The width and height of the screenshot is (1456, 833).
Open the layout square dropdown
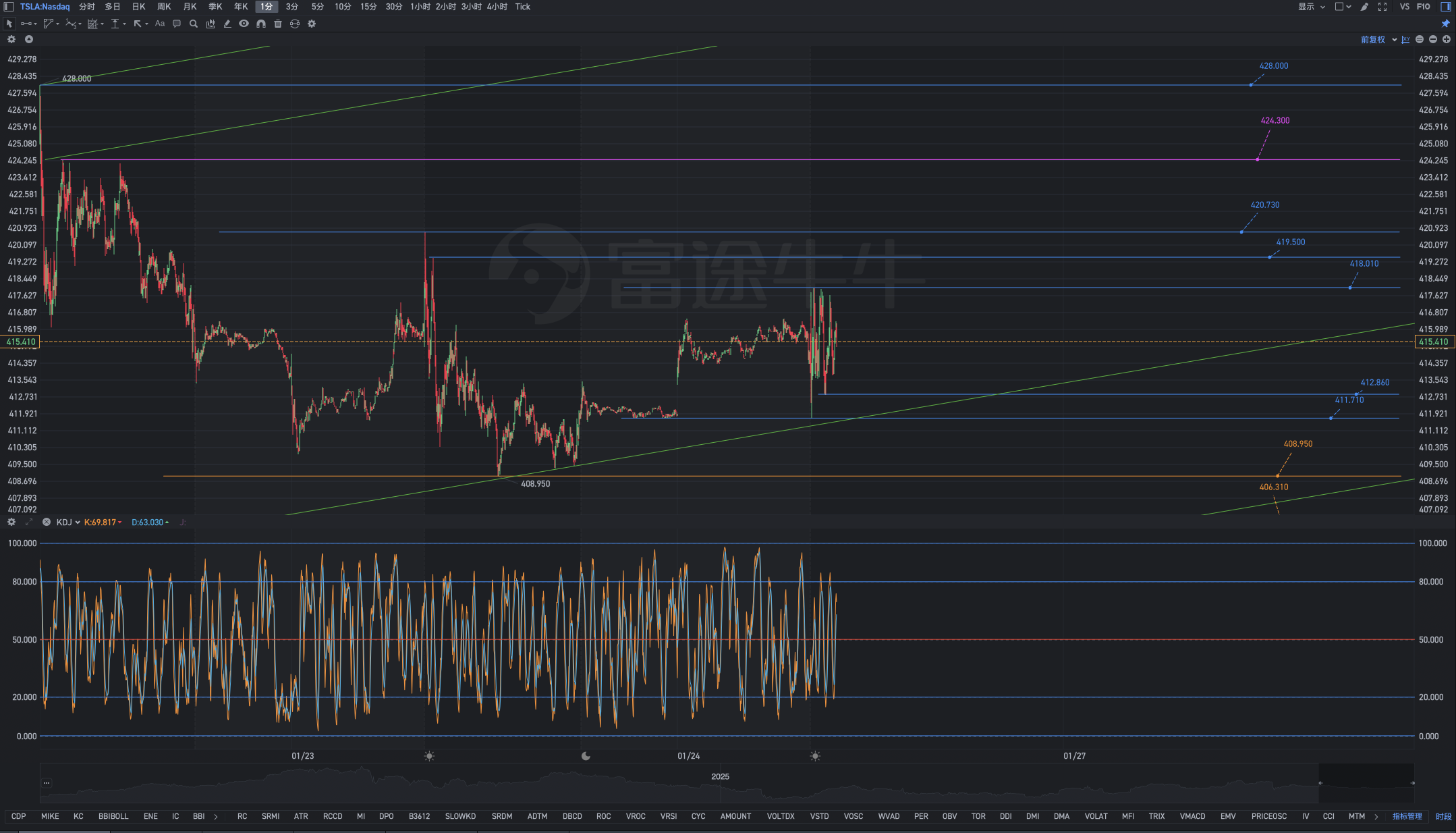pos(1343,7)
